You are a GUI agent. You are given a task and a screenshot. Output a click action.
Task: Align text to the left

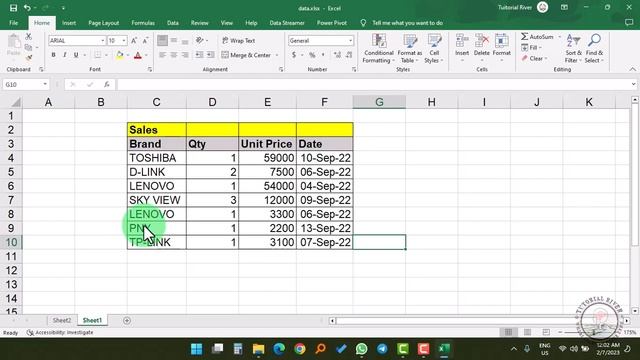162,55
